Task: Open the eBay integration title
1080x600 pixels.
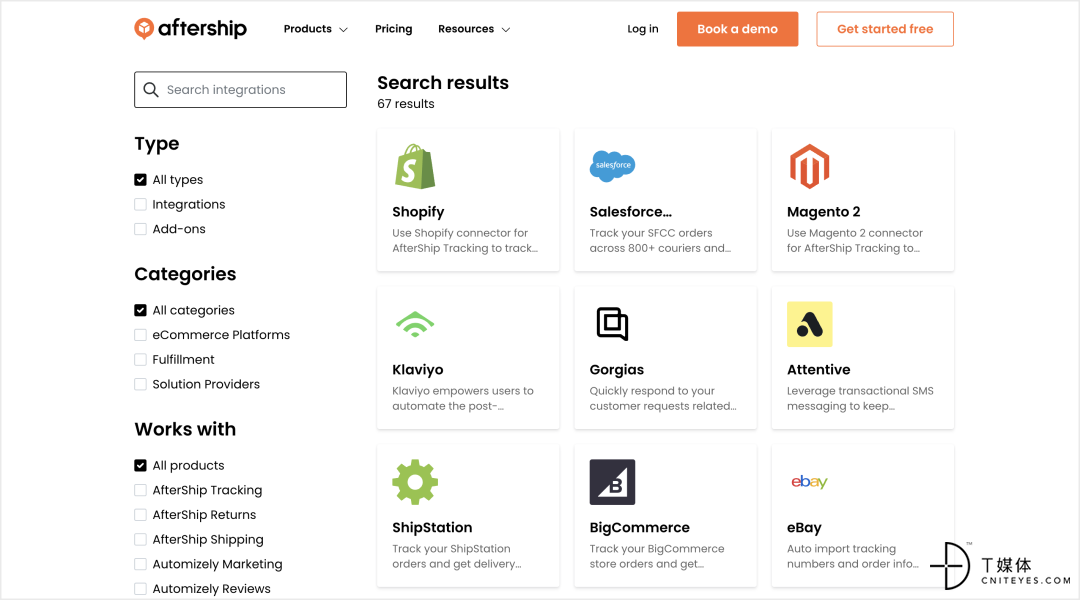Action: 804,528
